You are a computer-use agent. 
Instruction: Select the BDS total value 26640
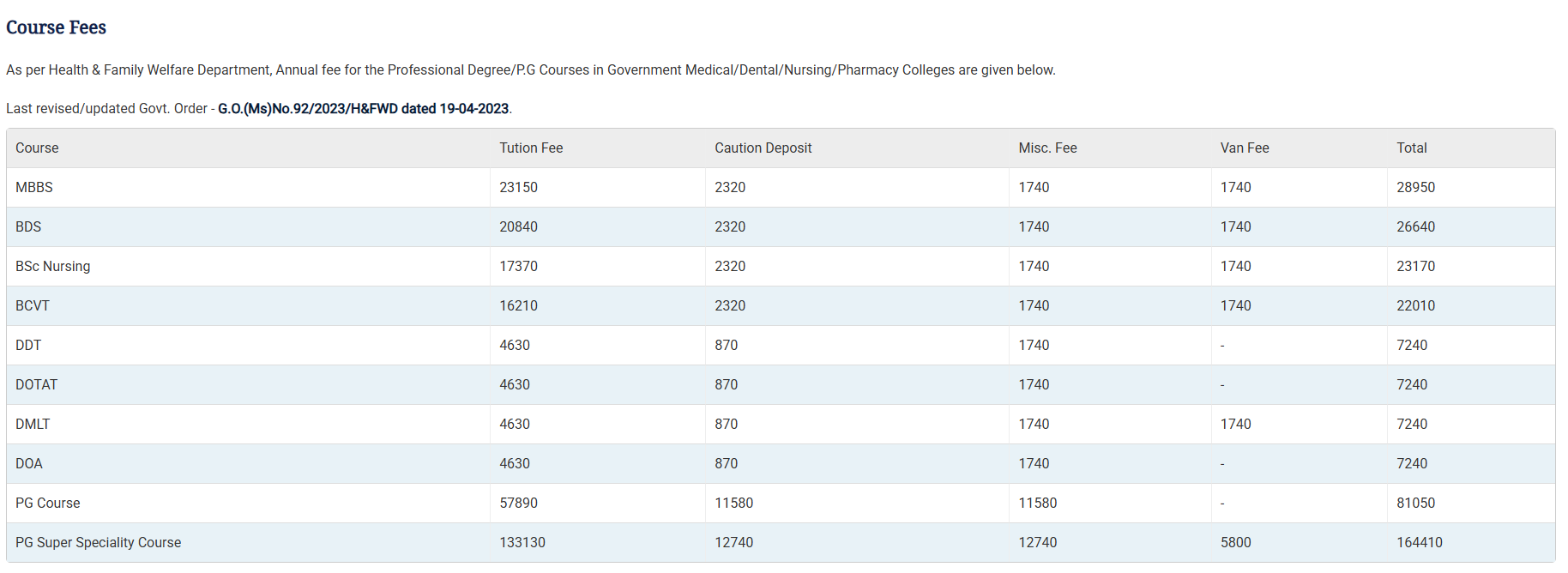click(x=1415, y=227)
